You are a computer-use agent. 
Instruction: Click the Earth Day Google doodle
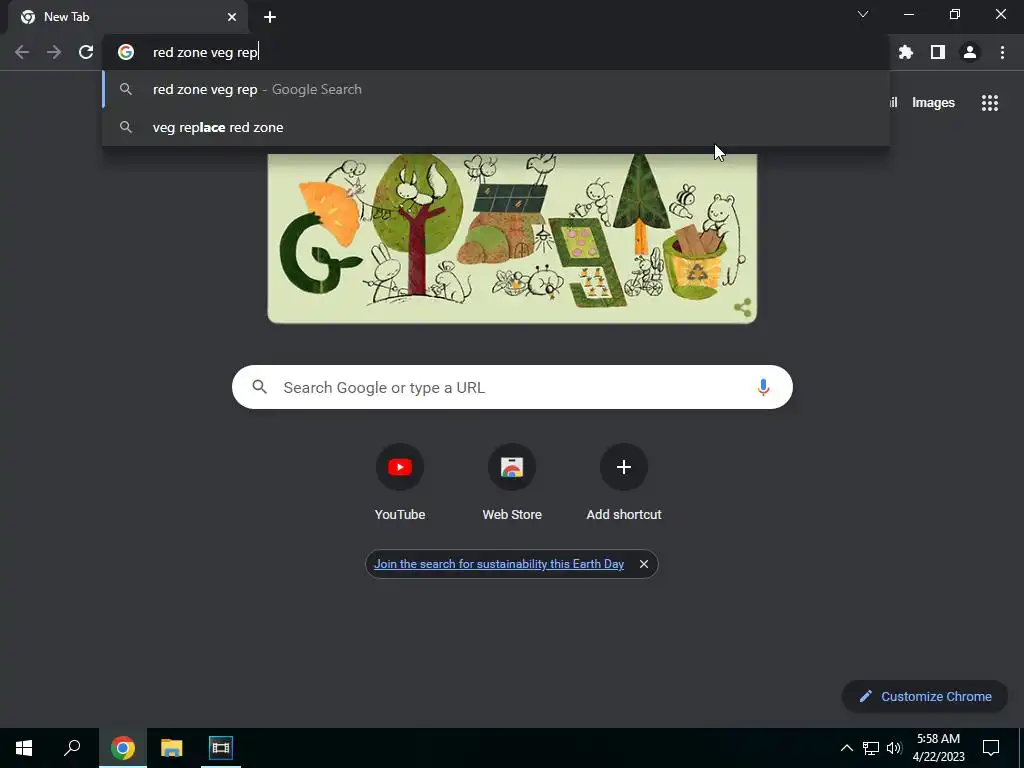coord(512,238)
